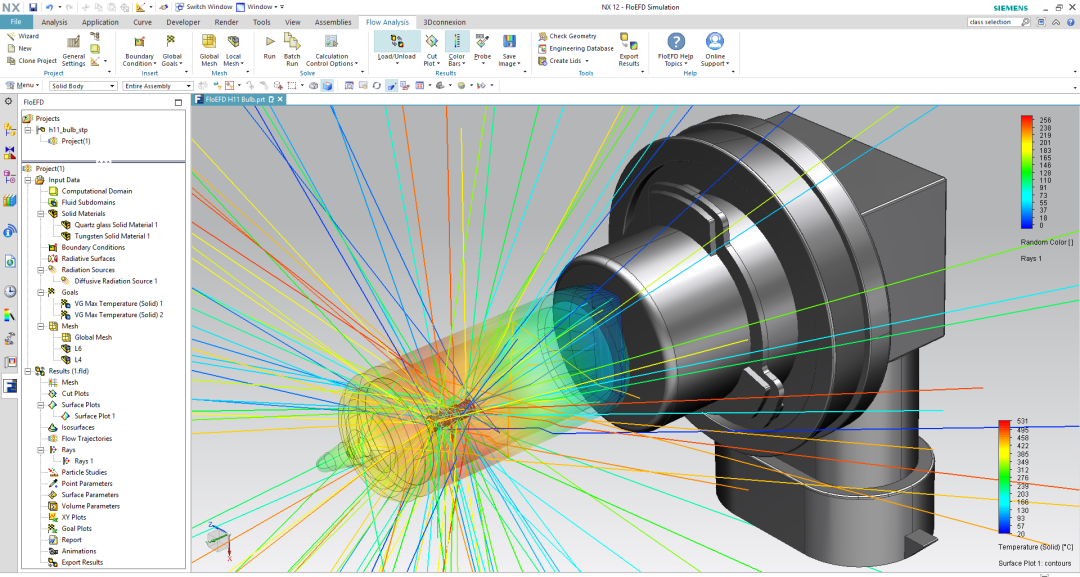The image size is (1080, 577).
Task: Click Check Geometry in Tools
Action: pos(572,36)
